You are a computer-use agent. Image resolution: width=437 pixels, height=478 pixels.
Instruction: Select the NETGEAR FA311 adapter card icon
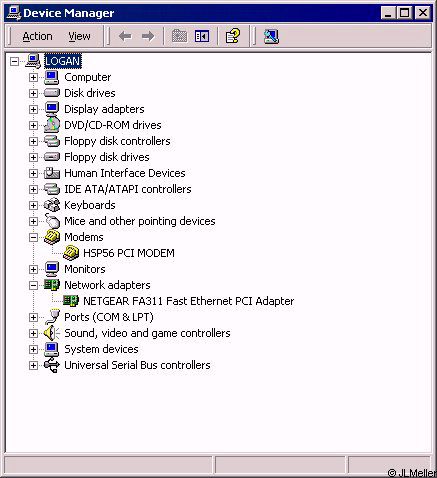pos(71,301)
